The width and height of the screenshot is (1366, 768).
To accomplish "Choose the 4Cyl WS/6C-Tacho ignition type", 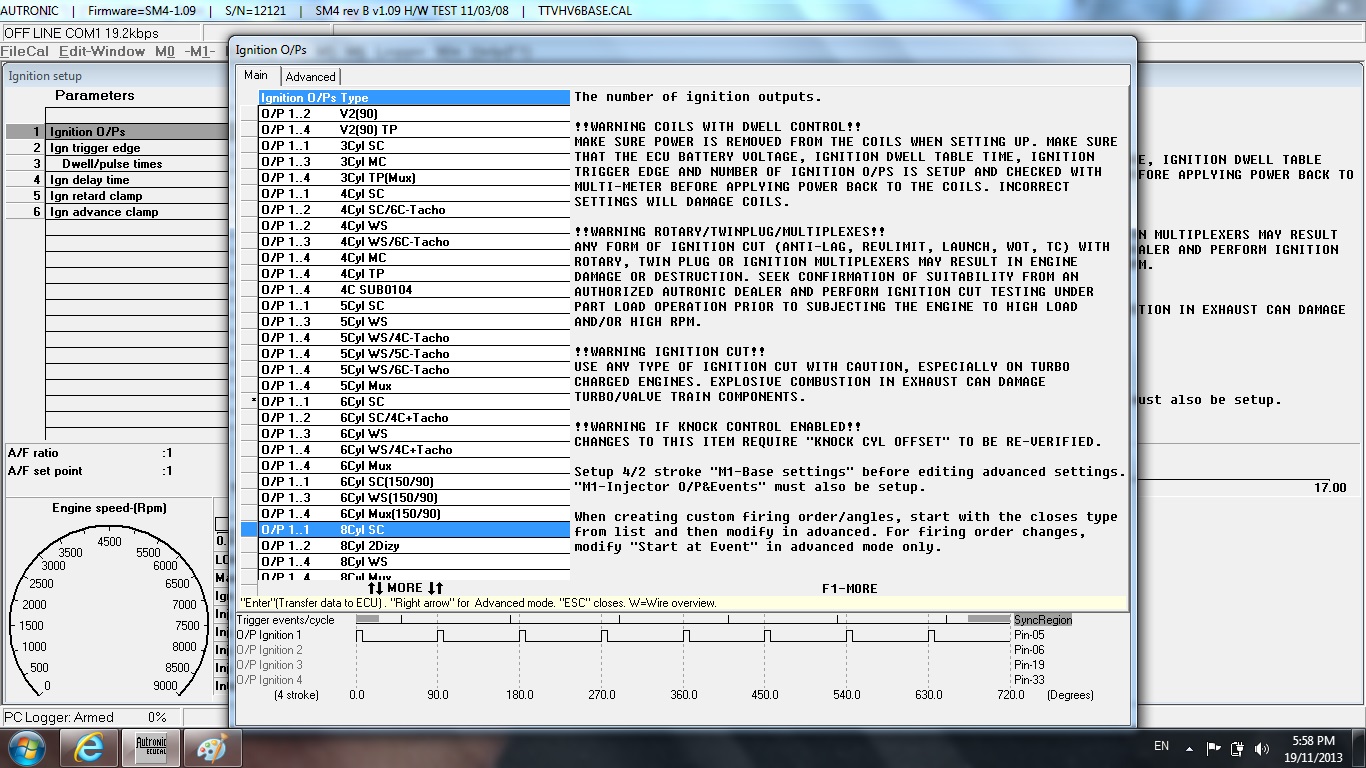I will point(414,242).
